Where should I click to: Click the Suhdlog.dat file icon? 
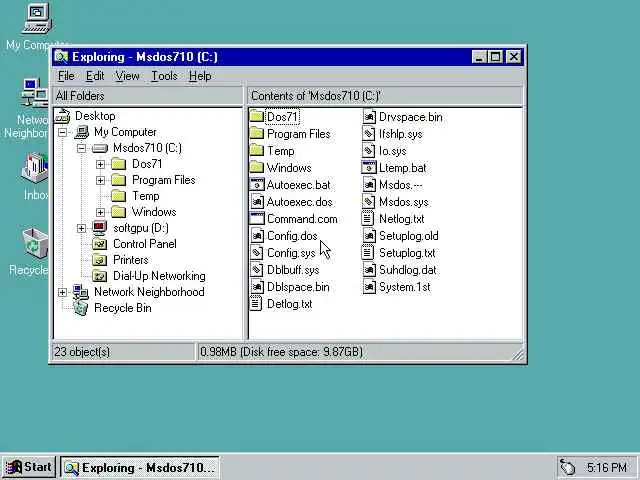click(369, 269)
